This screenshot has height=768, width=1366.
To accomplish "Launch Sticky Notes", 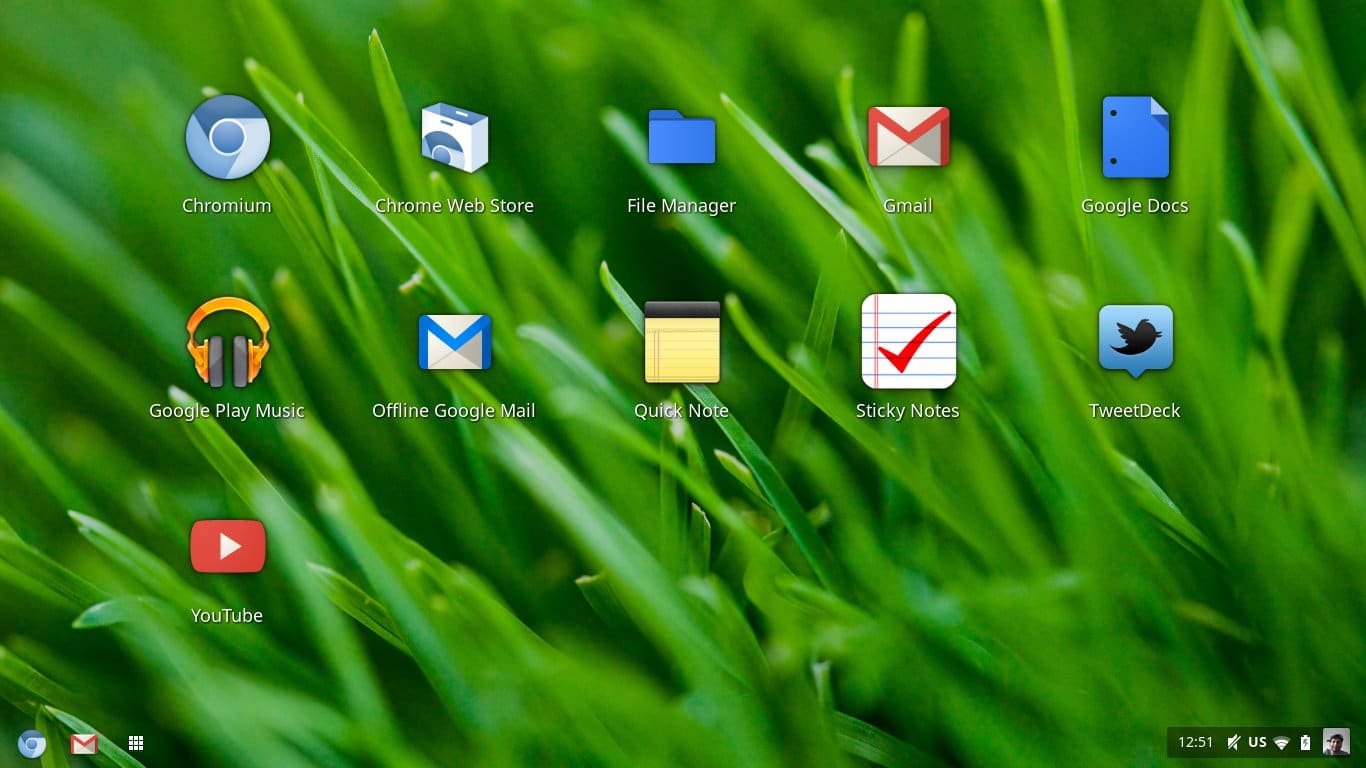I will (x=908, y=342).
